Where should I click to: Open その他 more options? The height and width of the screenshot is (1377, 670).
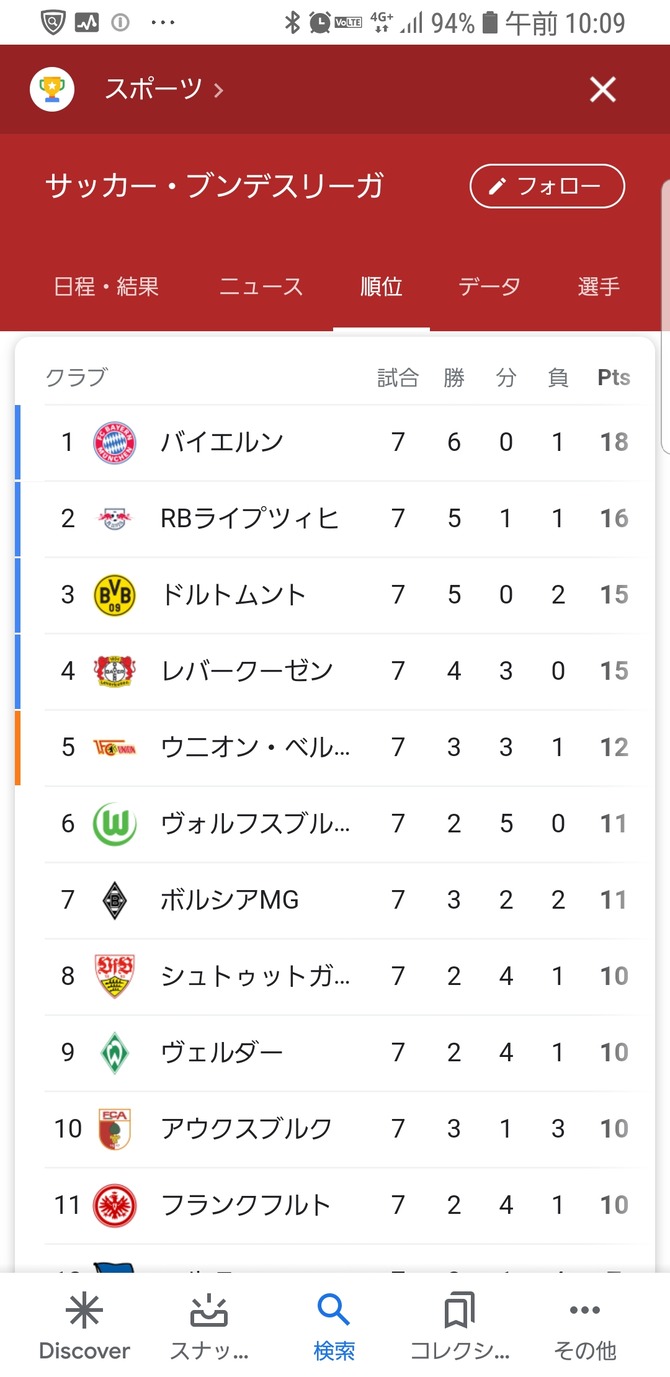pyautogui.click(x=584, y=1311)
